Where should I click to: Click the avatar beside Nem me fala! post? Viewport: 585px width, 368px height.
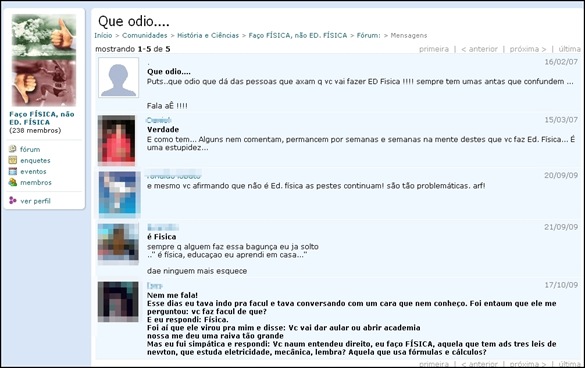[x=118, y=302]
